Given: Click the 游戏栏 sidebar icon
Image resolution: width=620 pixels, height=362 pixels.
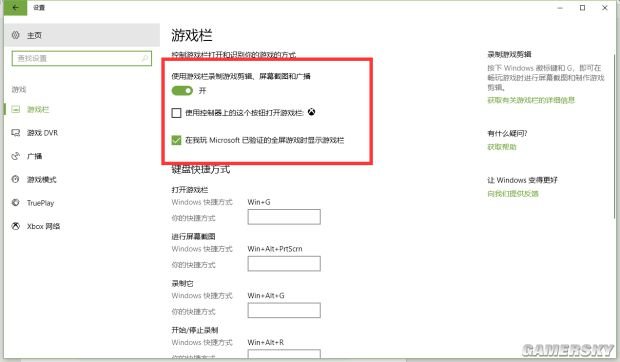Looking at the screenshot, I should coord(15,109).
